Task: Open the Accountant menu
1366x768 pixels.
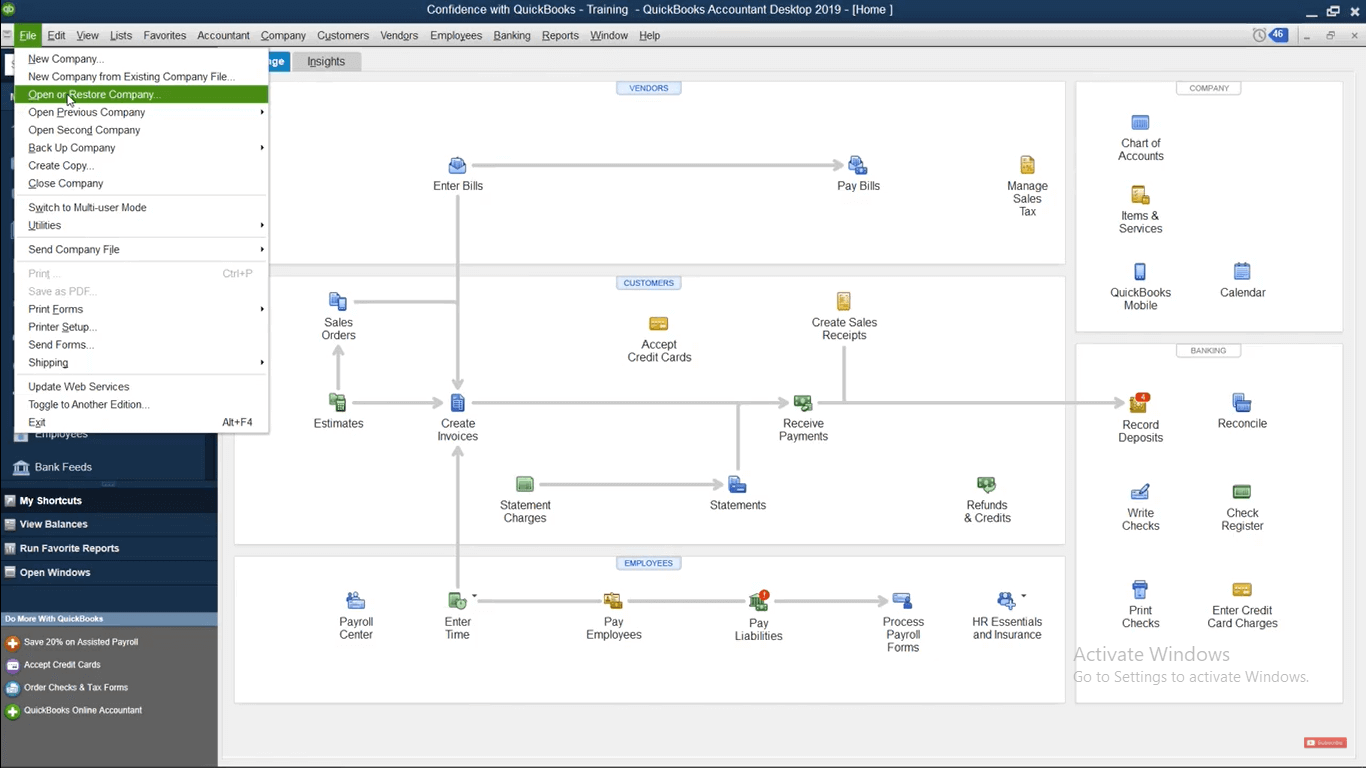Action: point(223,35)
